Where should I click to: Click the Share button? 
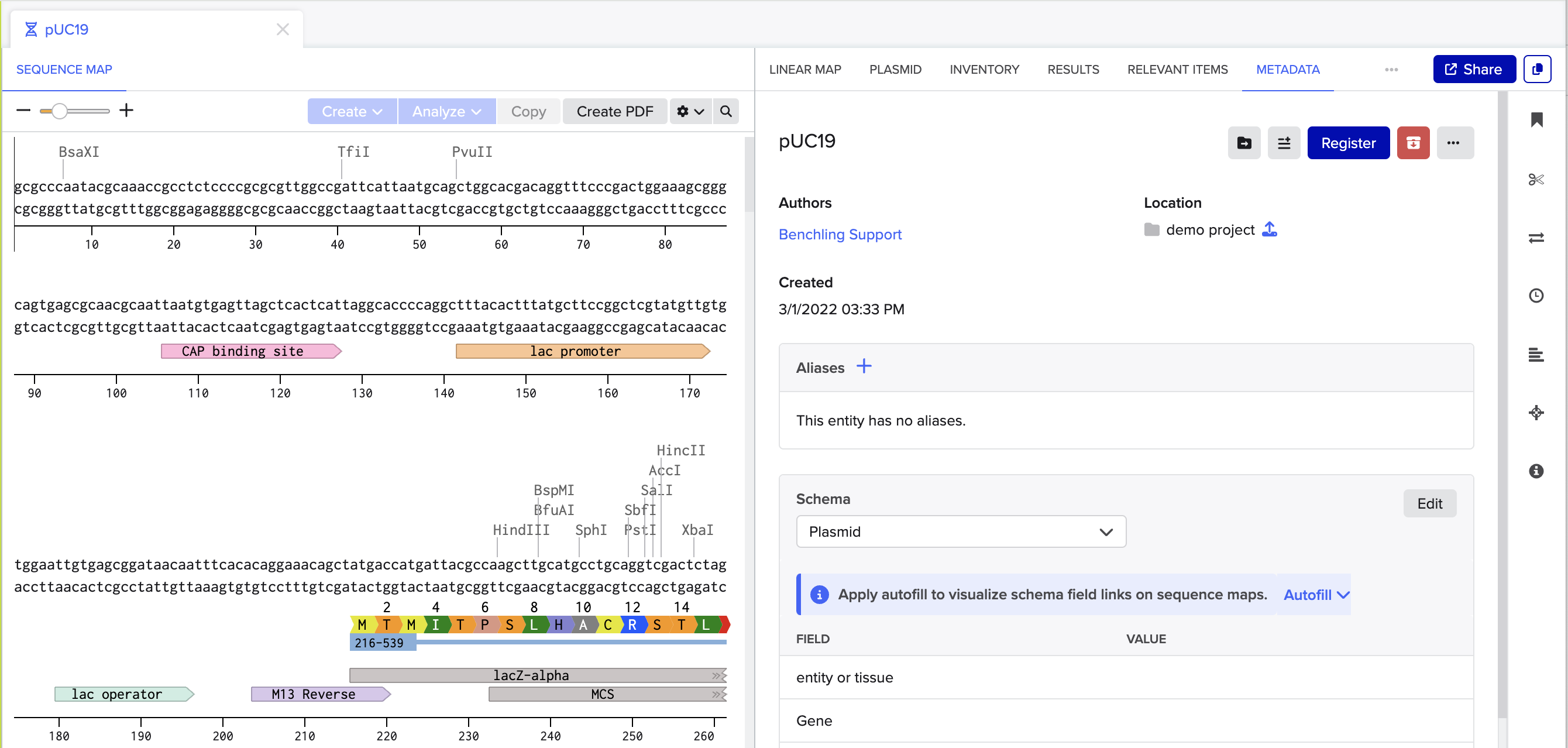point(1474,70)
